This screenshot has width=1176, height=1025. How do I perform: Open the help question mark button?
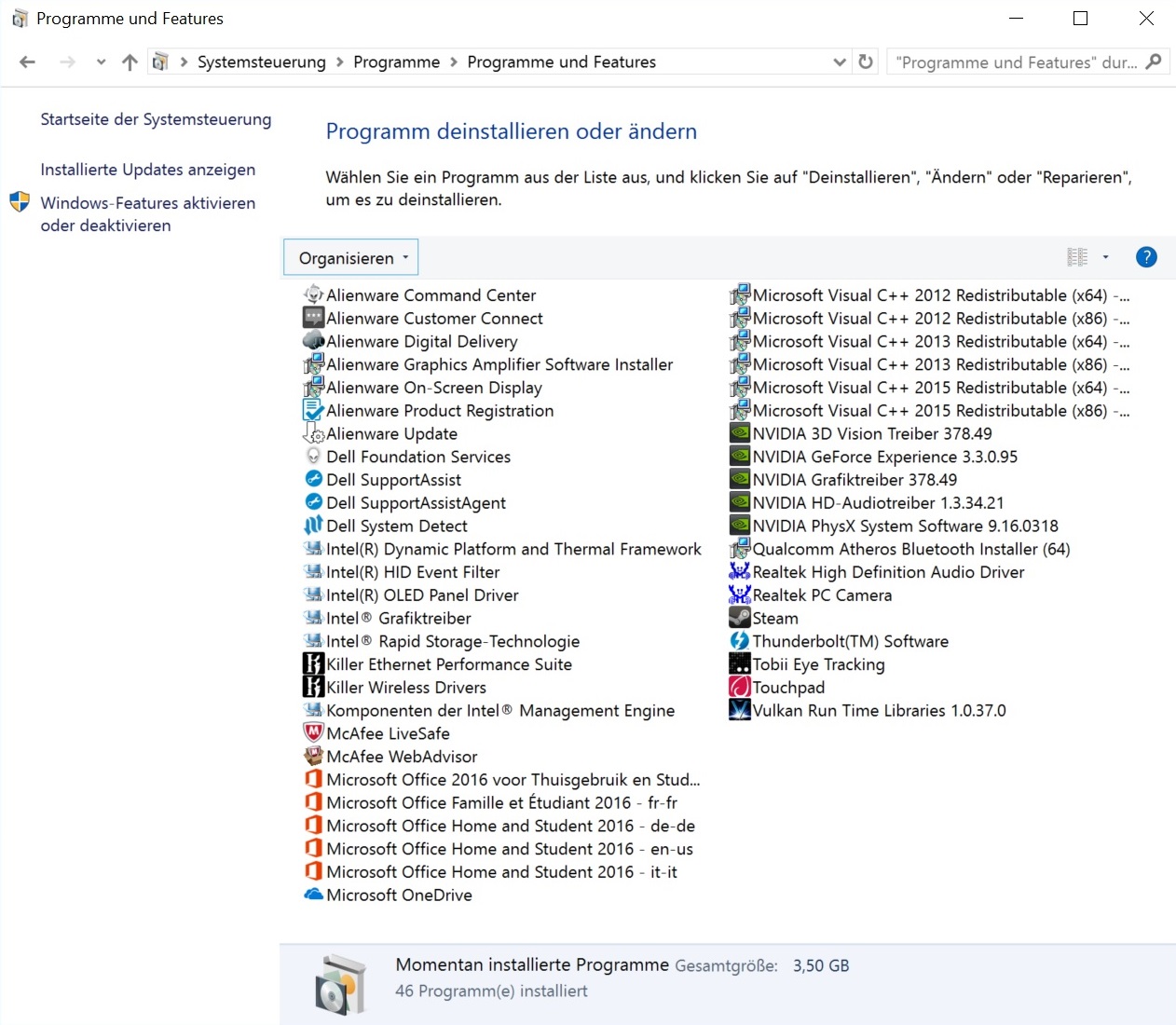coord(1146,257)
